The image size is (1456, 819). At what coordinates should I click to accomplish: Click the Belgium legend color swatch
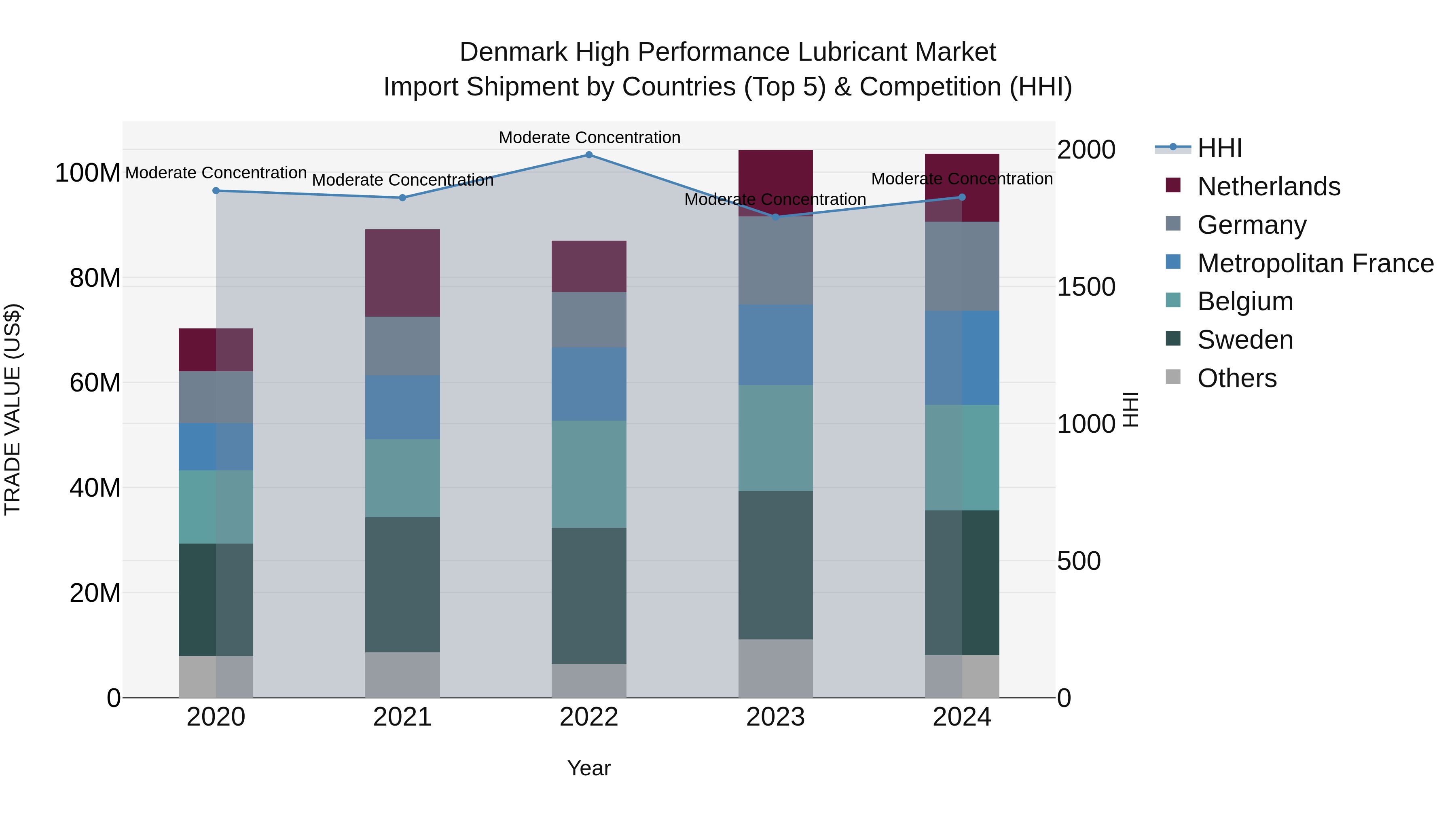1173,301
